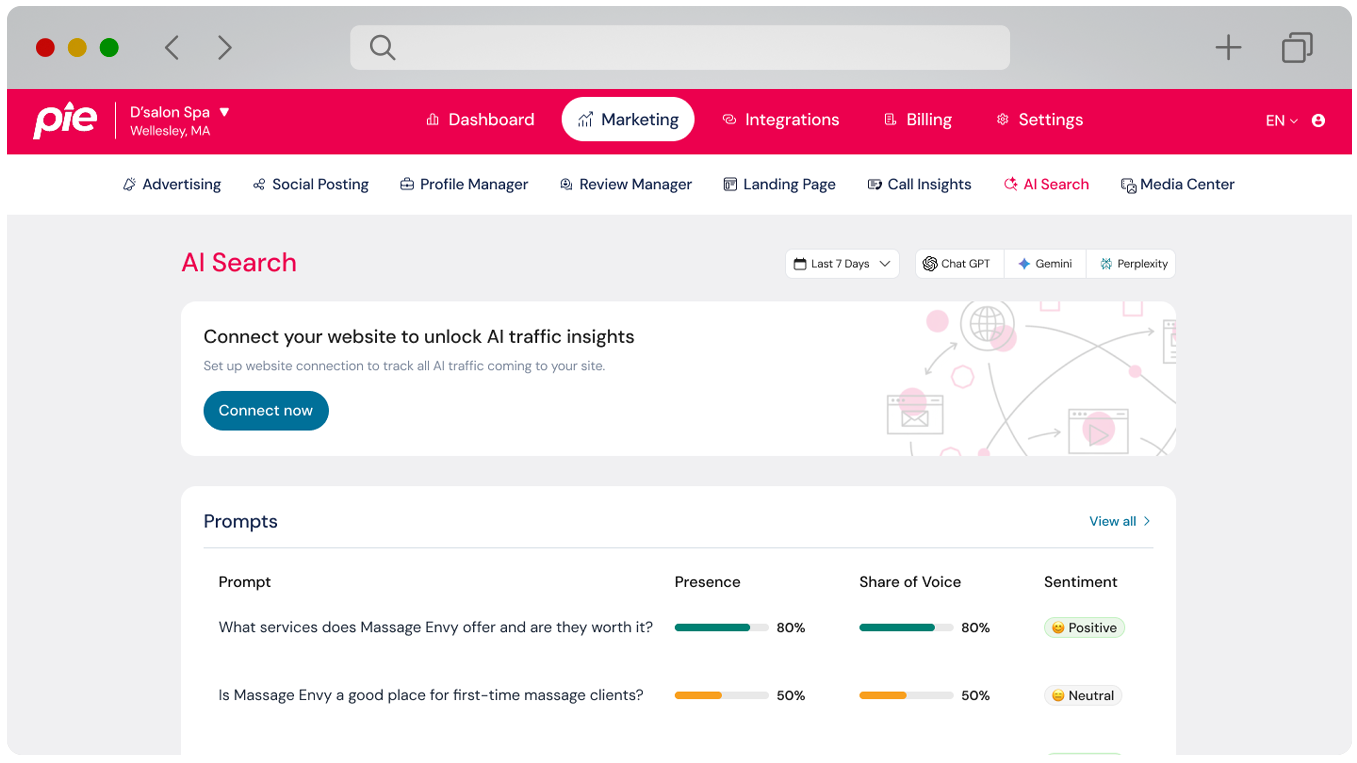Show the browser tab overview icon

tap(1297, 47)
